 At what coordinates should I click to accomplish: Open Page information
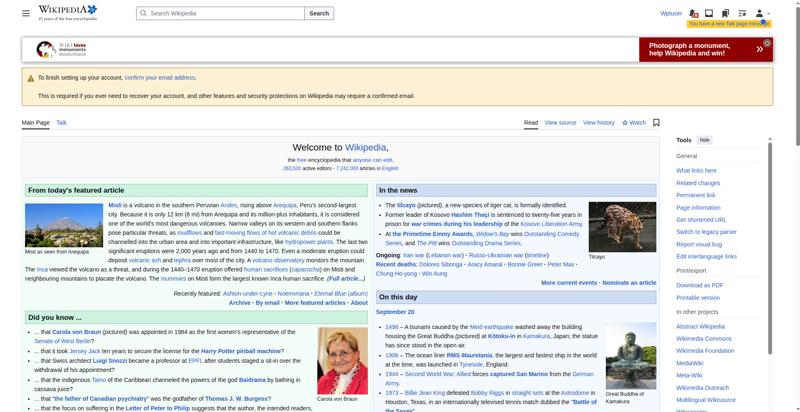coord(698,208)
